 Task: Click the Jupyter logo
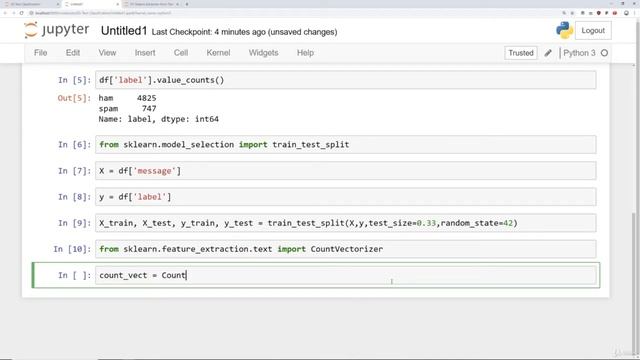pos(56,30)
